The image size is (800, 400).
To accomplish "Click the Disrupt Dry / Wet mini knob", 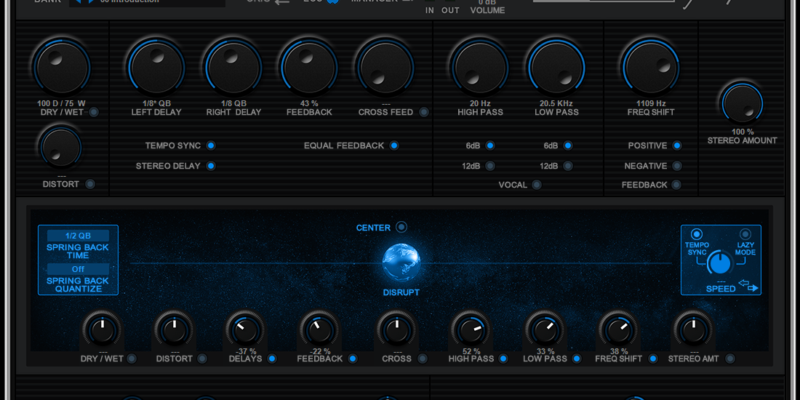I will coord(103,330).
